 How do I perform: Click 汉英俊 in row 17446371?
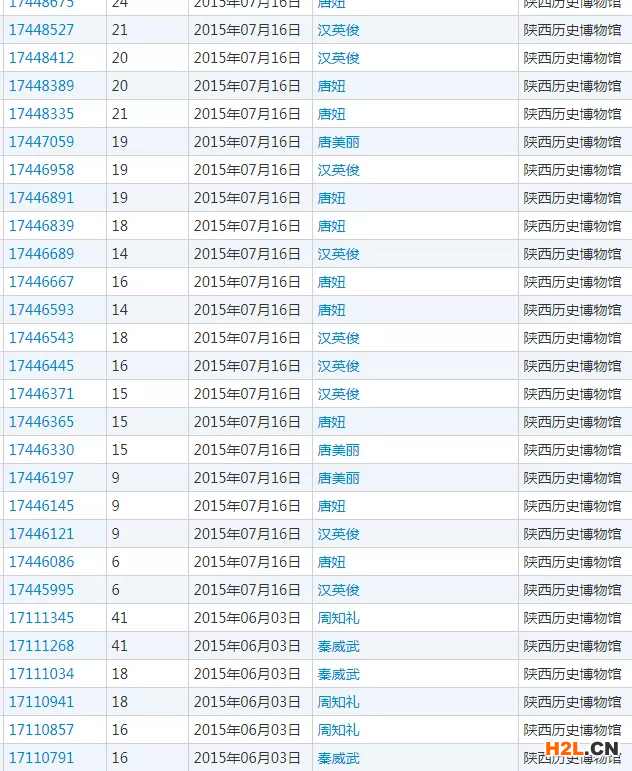pyautogui.click(x=338, y=395)
